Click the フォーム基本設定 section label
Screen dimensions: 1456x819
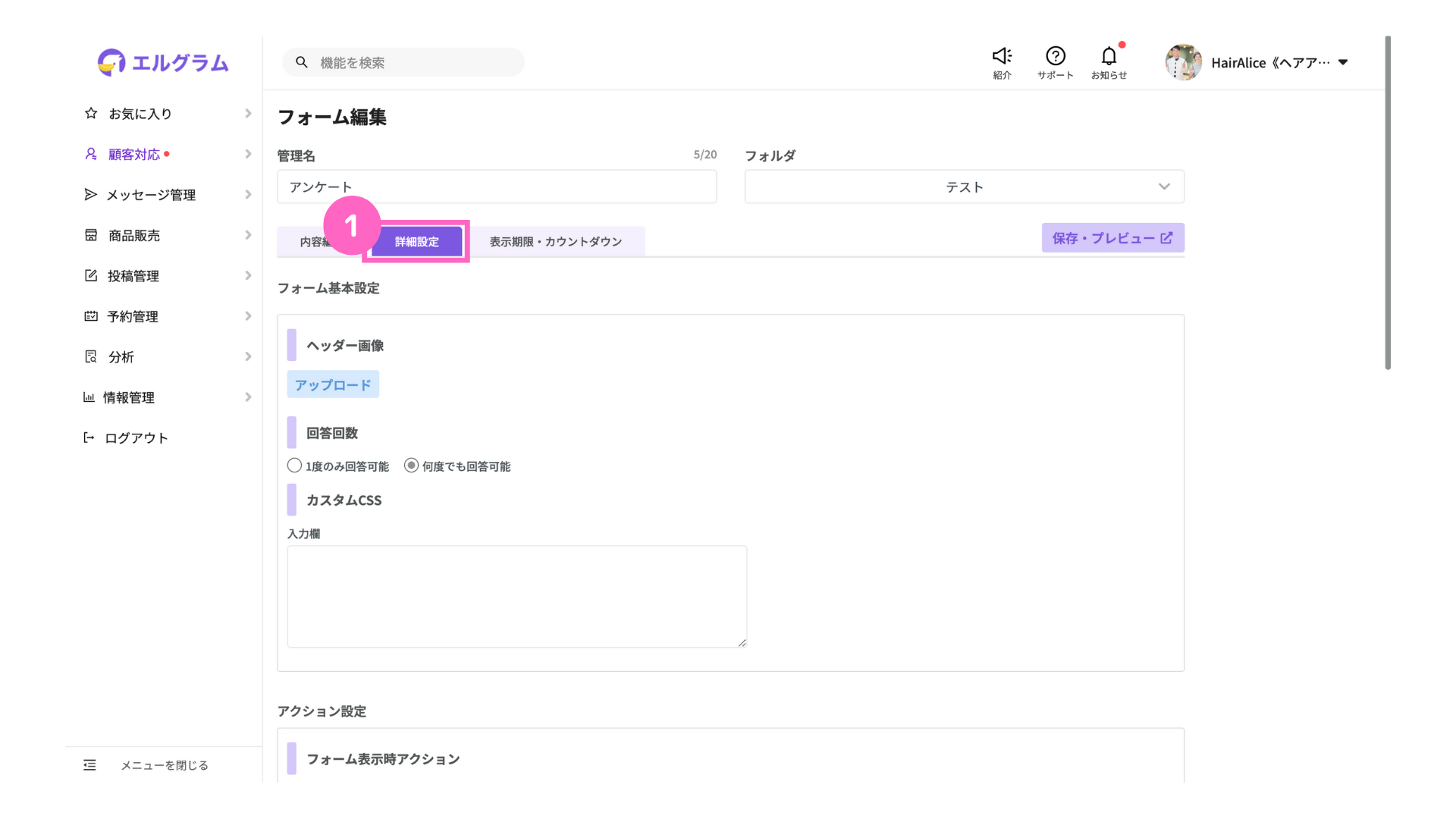328,288
